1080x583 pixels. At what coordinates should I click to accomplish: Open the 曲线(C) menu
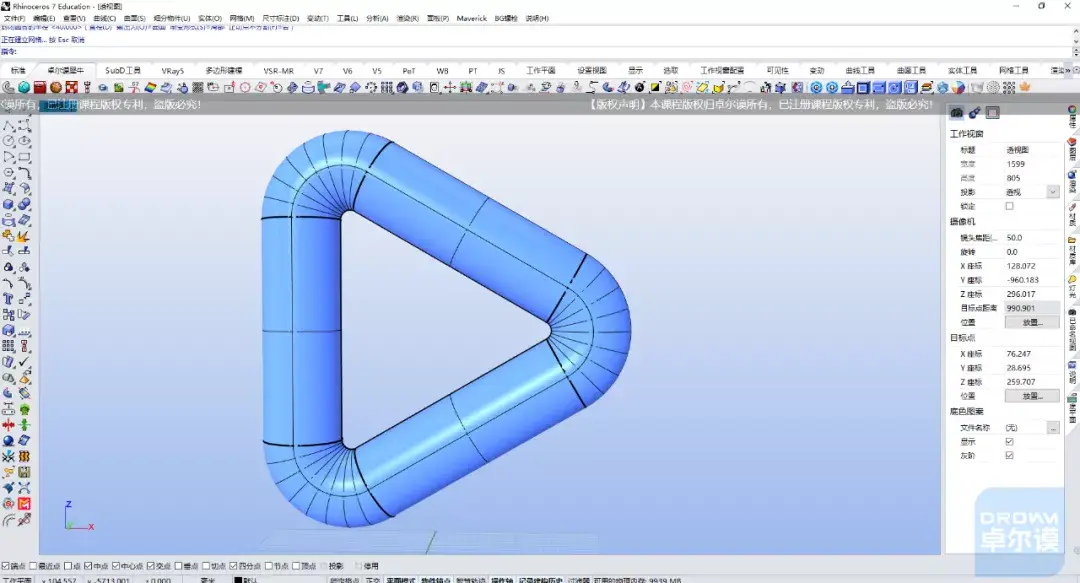click(104, 18)
